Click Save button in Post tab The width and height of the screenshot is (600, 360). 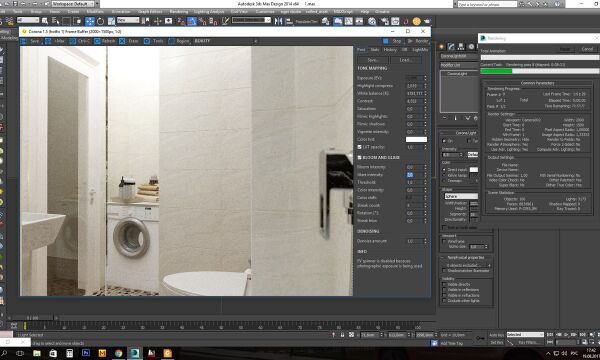pyautogui.click(x=373, y=60)
